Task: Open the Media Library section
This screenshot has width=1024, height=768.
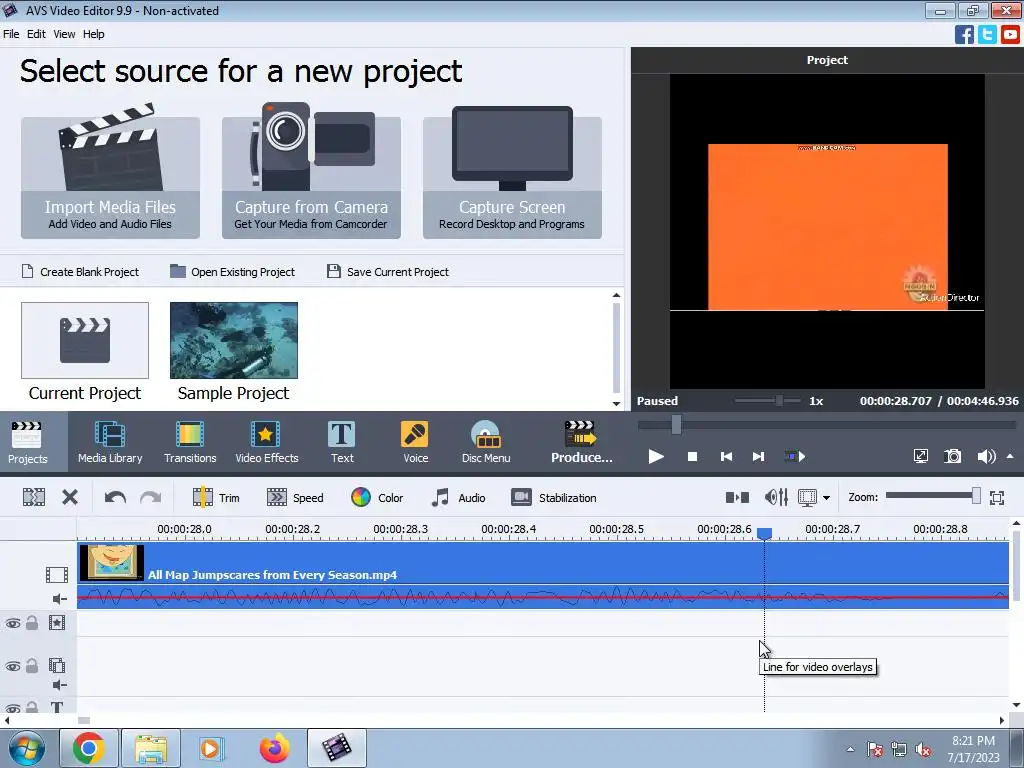Action: 110,442
